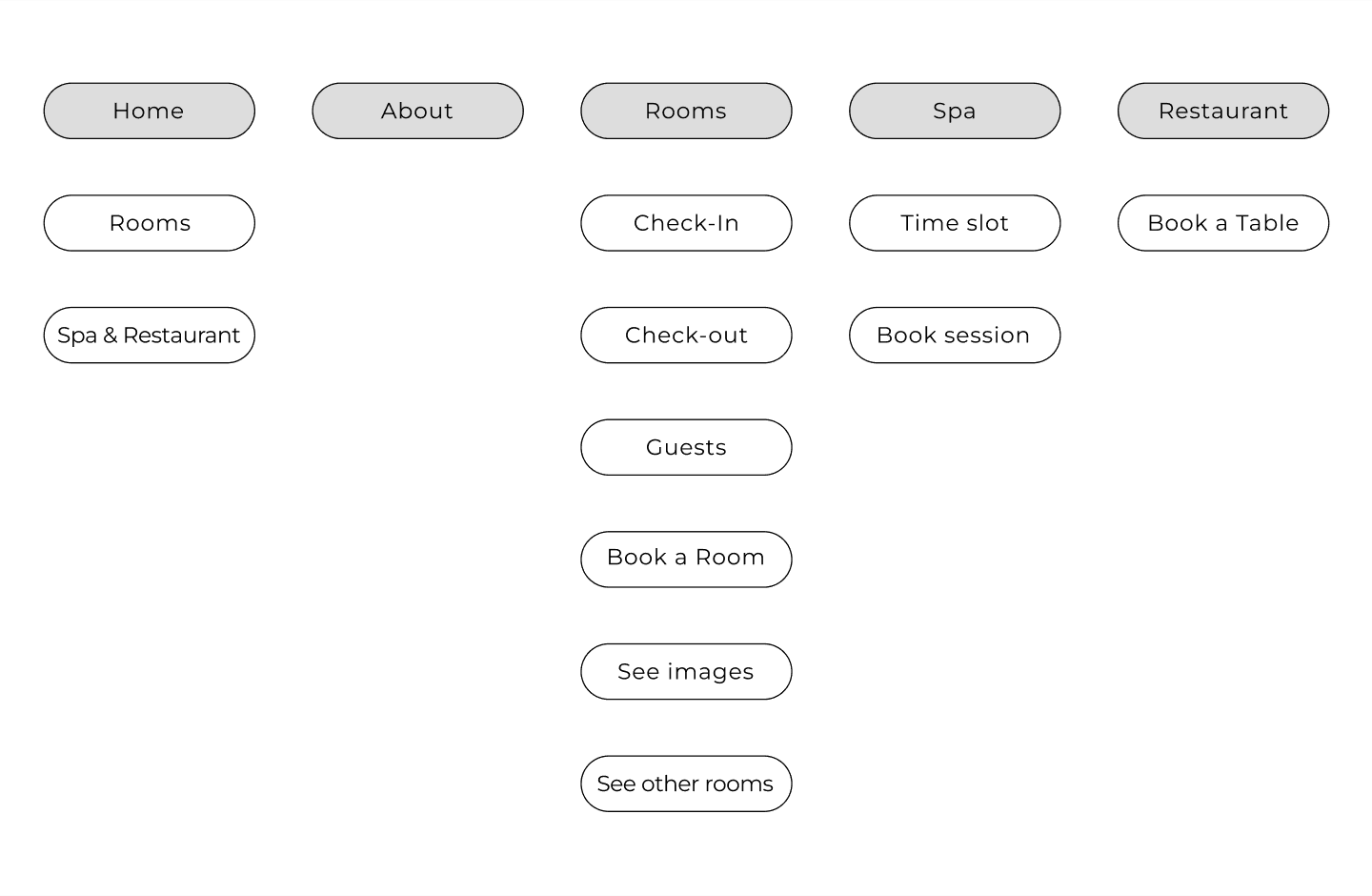Select the Time slot node

[955, 223]
